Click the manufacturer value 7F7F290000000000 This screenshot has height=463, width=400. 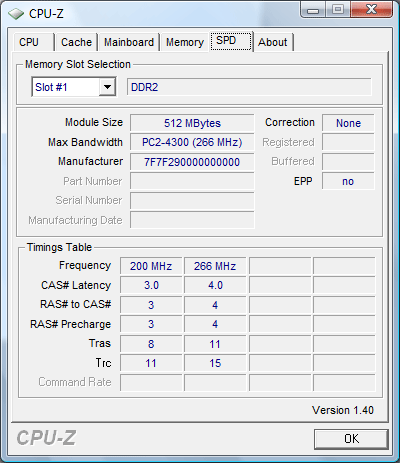pyautogui.click(x=192, y=162)
